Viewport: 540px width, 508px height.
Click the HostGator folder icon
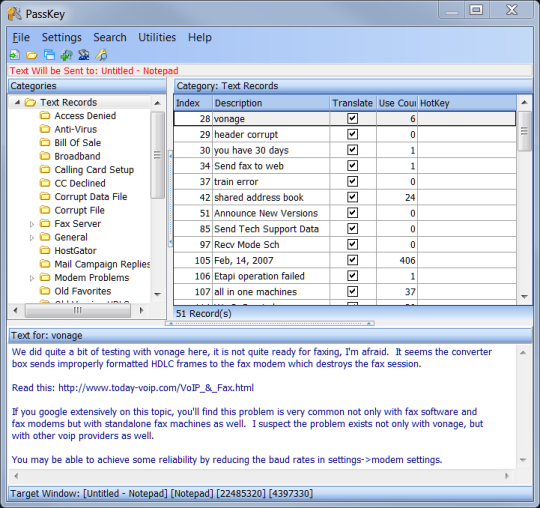(45, 250)
